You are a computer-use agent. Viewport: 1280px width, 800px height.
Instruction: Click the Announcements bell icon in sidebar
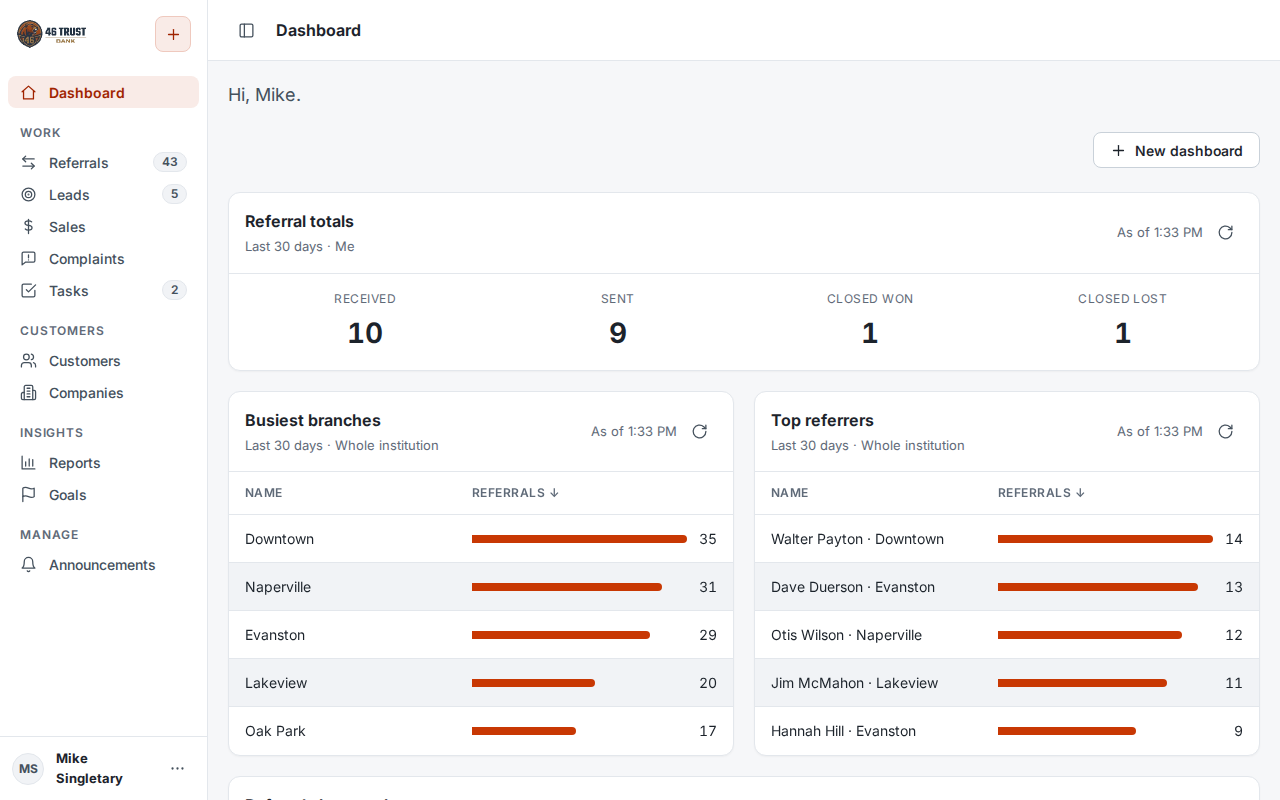28,564
